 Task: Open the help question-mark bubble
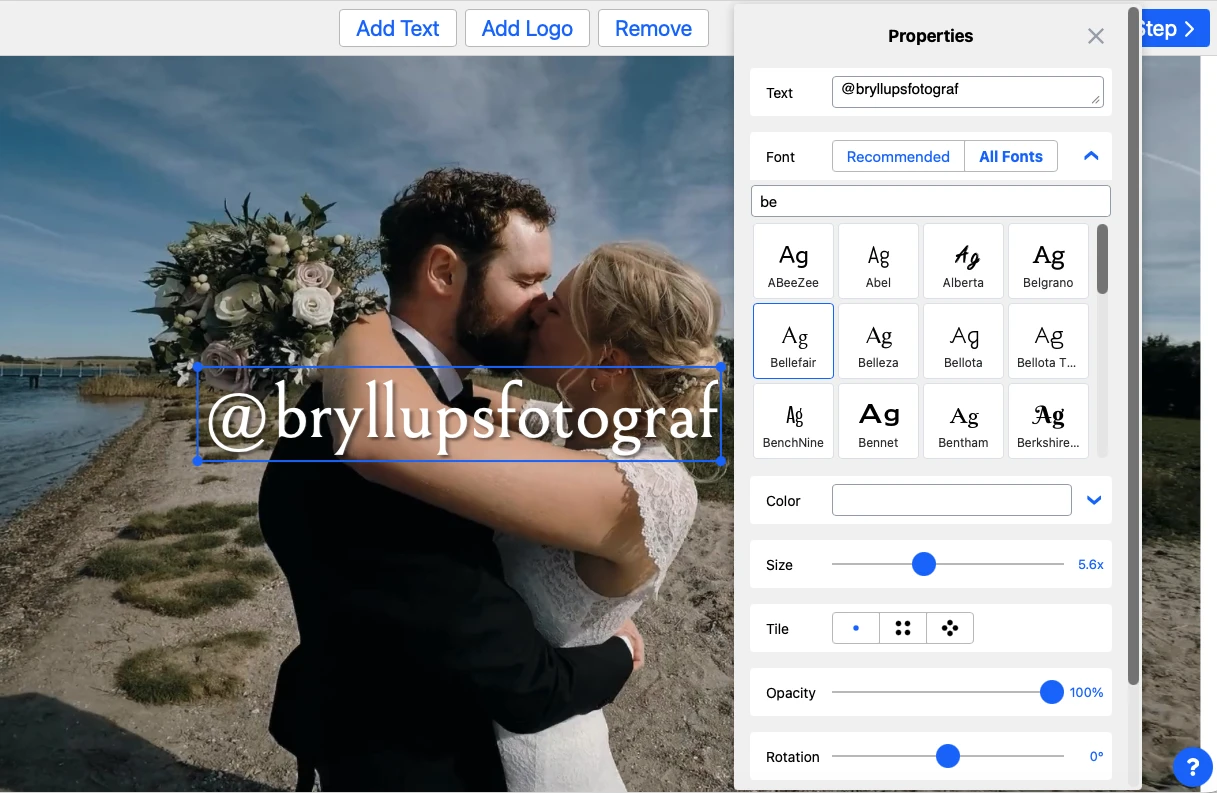(x=1192, y=767)
